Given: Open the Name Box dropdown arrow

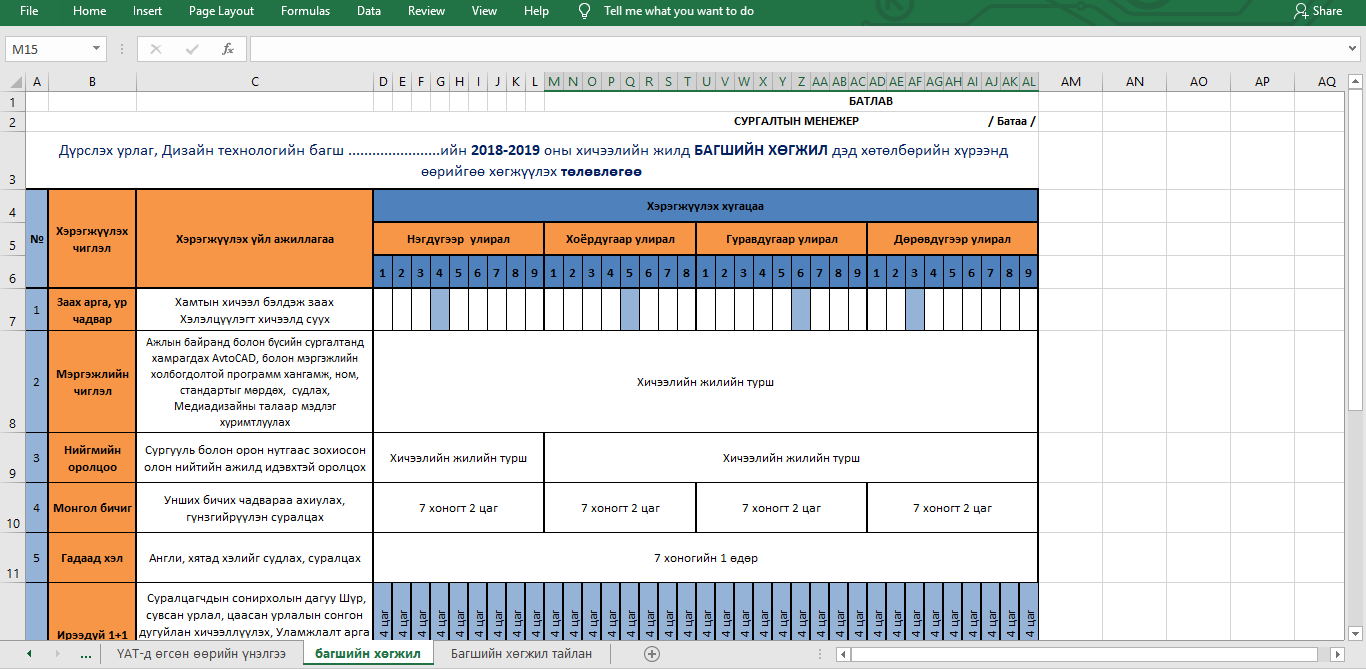Looking at the screenshot, I should [x=97, y=49].
